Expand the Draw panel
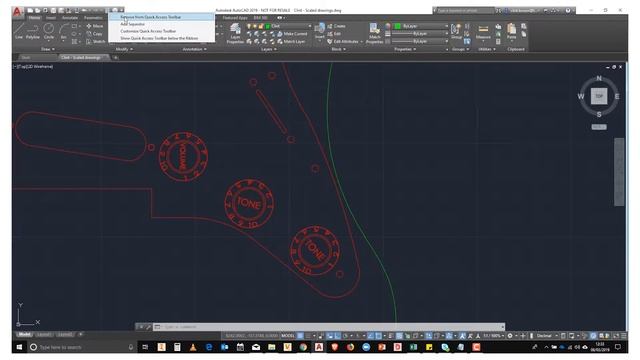Screen dimensions: 640x360 (48, 49)
